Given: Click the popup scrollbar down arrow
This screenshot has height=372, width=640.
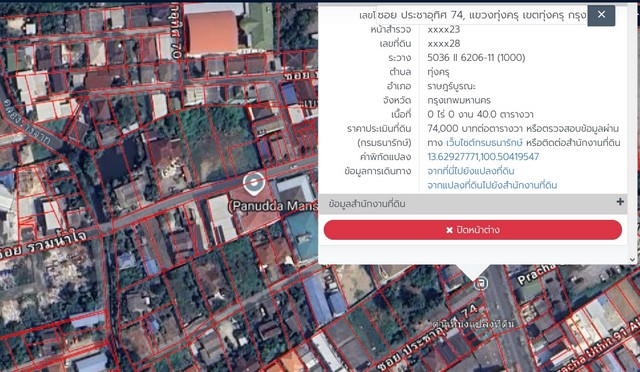Looking at the screenshot, I should [x=632, y=259].
